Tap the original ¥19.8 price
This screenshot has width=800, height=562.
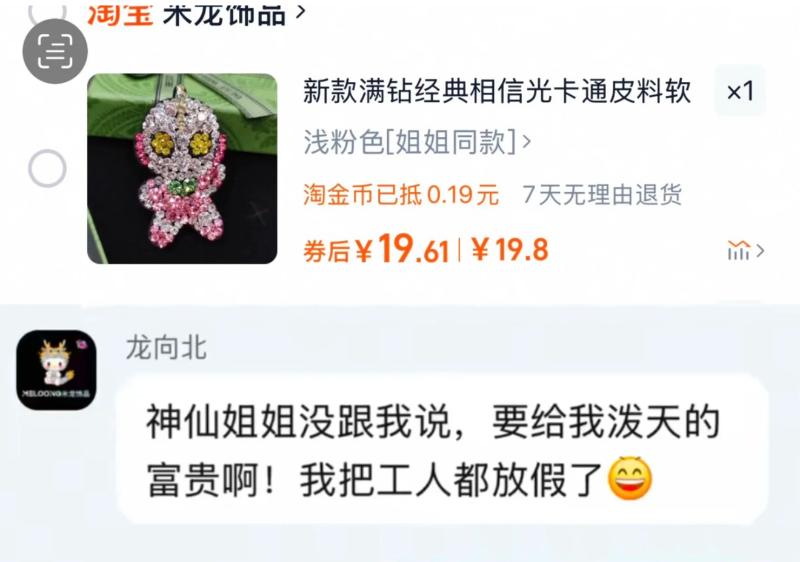(x=510, y=249)
